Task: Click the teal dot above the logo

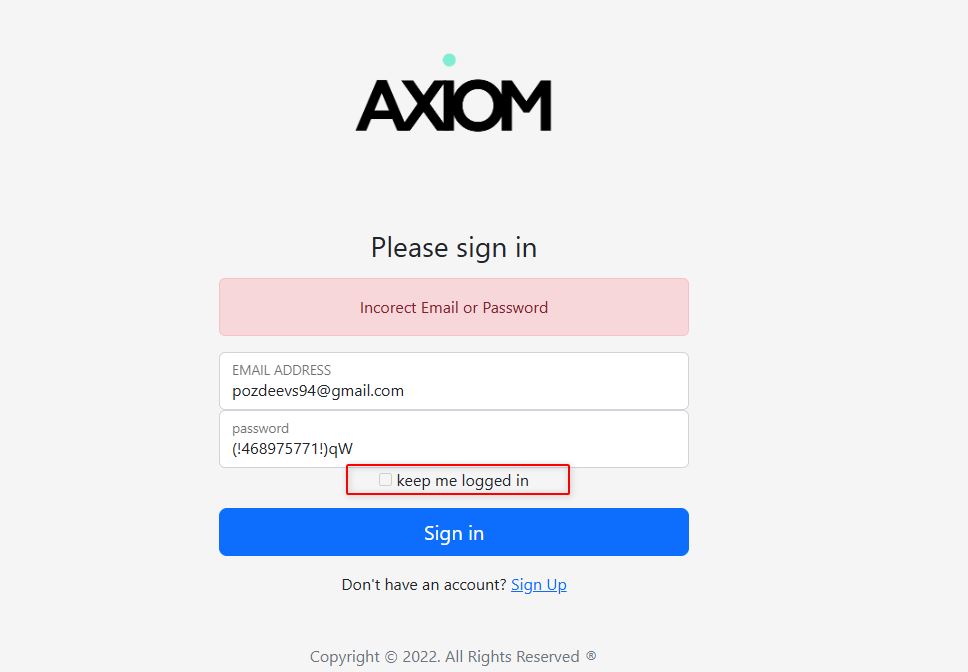Action: pos(449,60)
